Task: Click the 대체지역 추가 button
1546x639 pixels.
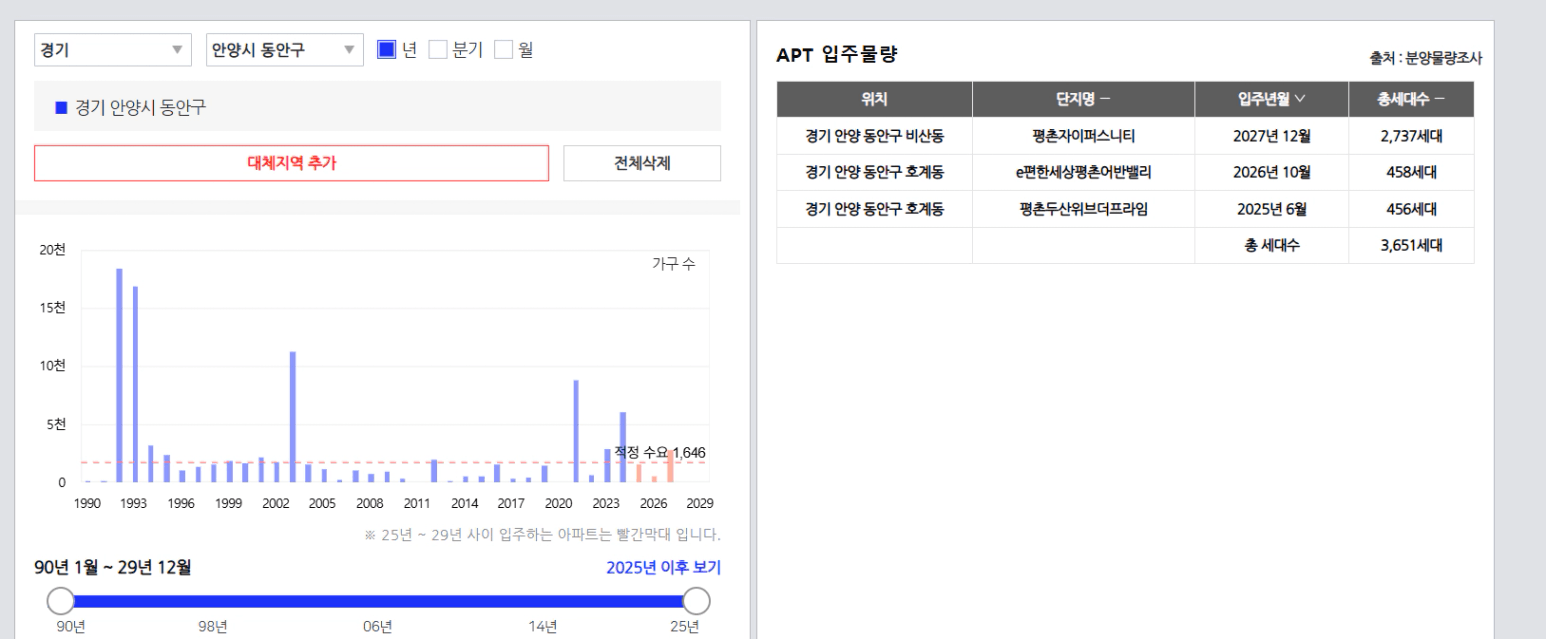Action: point(291,163)
